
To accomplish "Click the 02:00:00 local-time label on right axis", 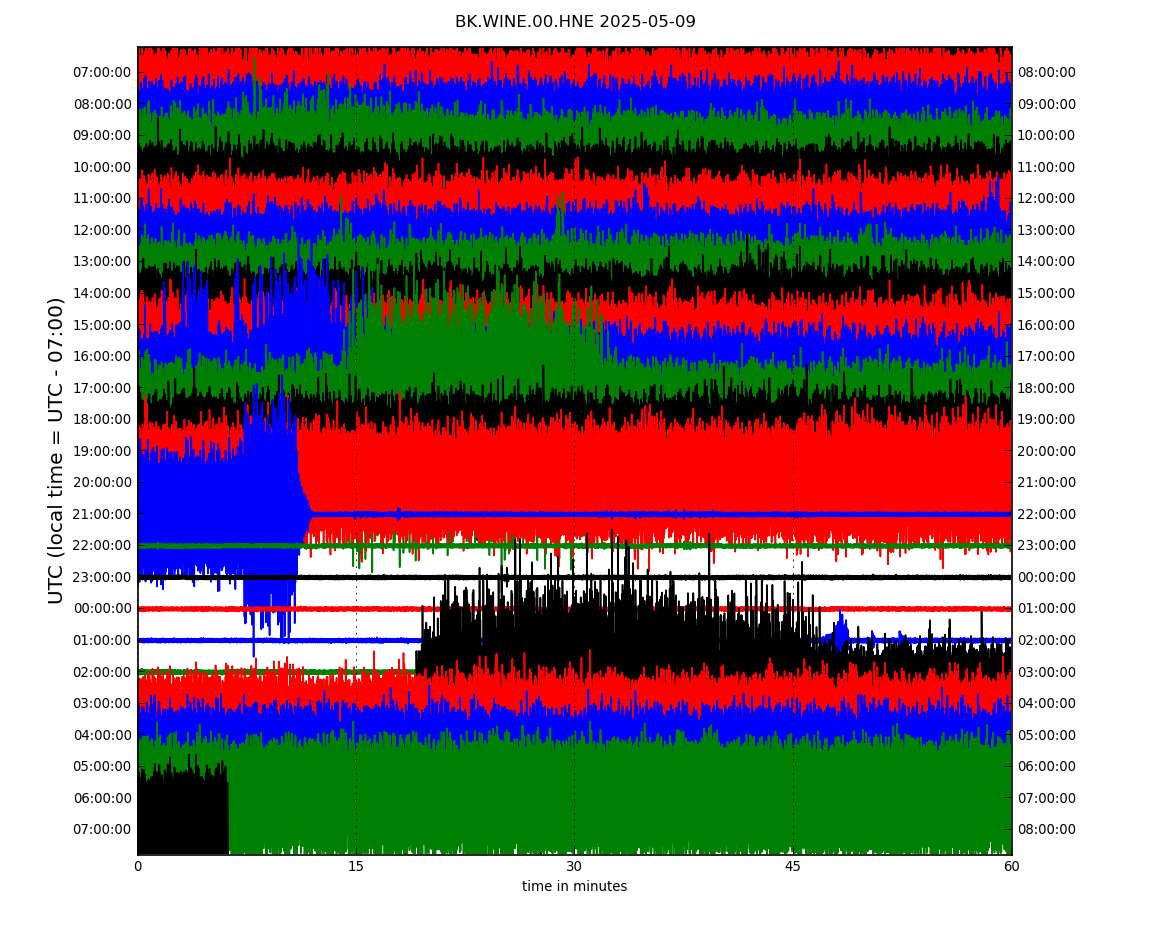I will (x=1047, y=640).
